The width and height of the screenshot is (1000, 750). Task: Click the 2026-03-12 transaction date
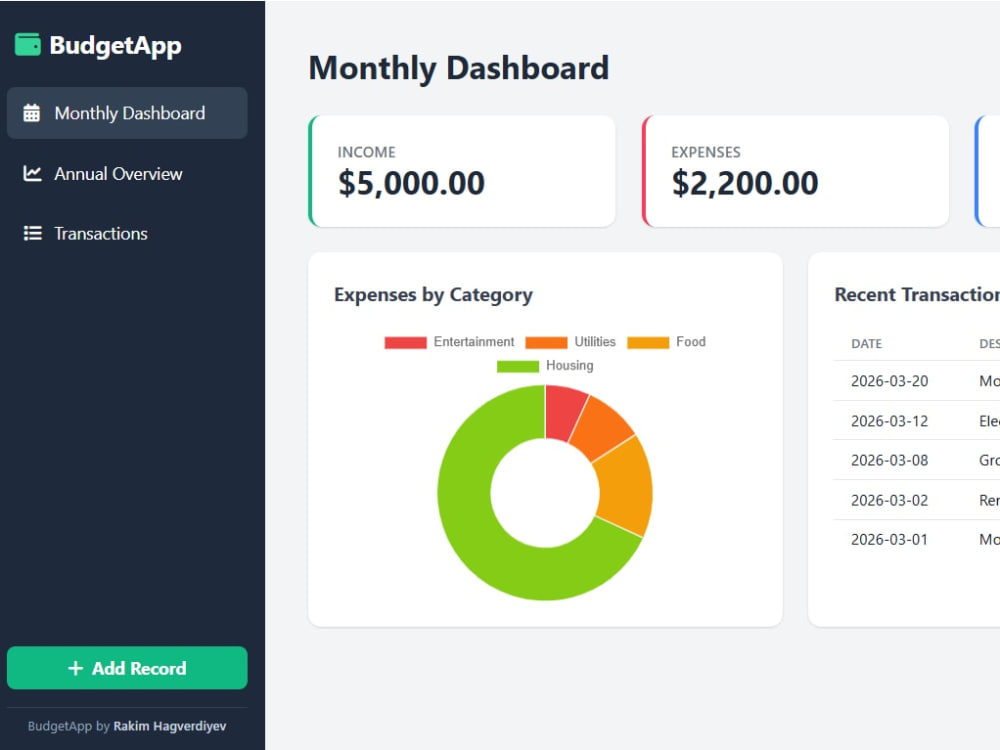coord(889,421)
